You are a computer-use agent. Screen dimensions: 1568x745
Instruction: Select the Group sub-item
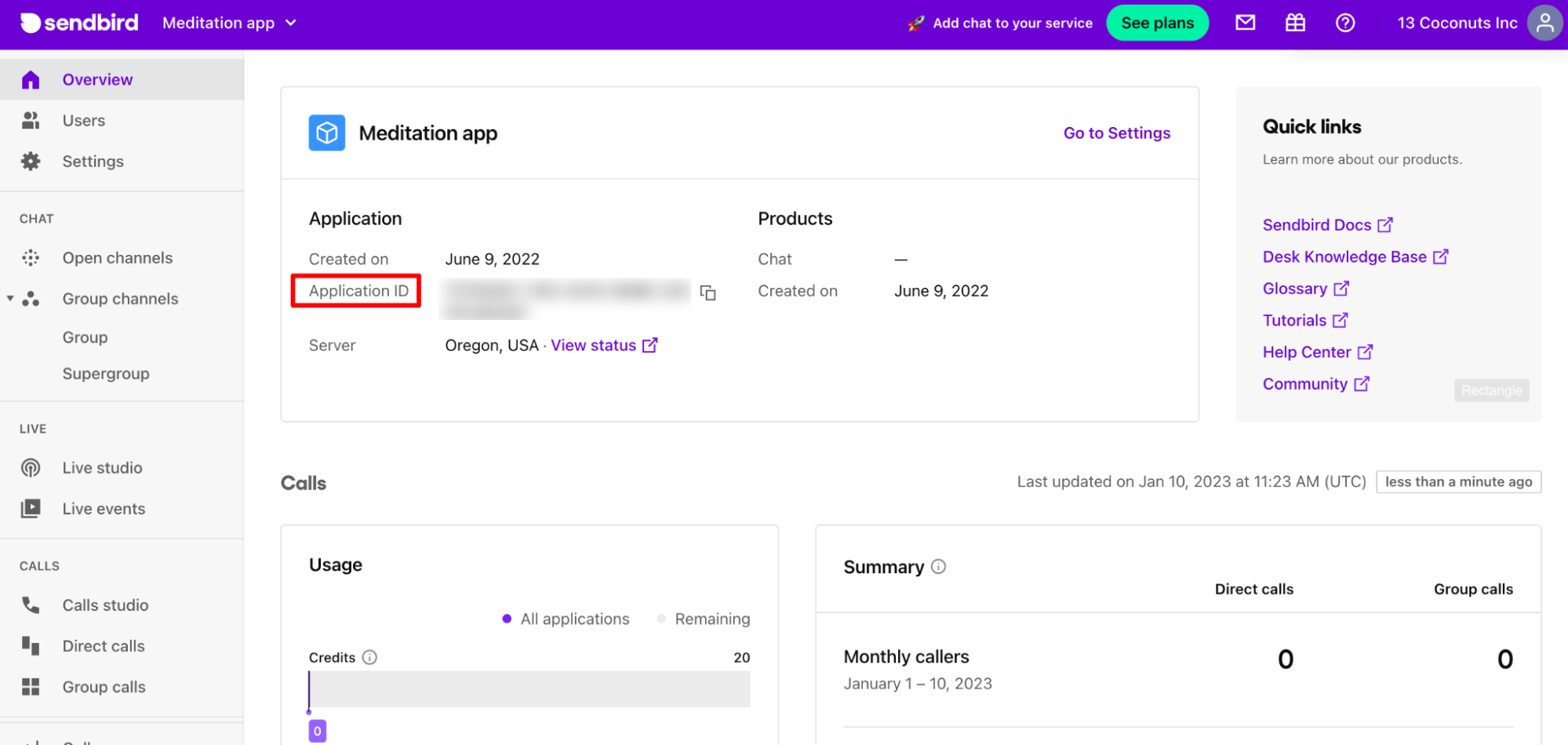coord(85,337)
